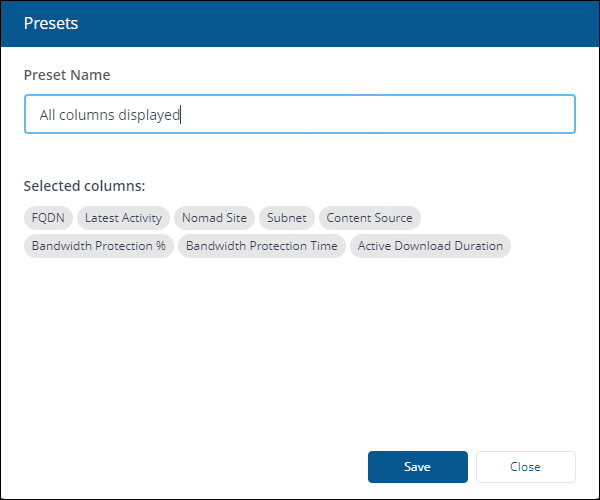Click the Active Download Duration tag
This screenshot has width=600, height=500.
(x=430, y=246)
